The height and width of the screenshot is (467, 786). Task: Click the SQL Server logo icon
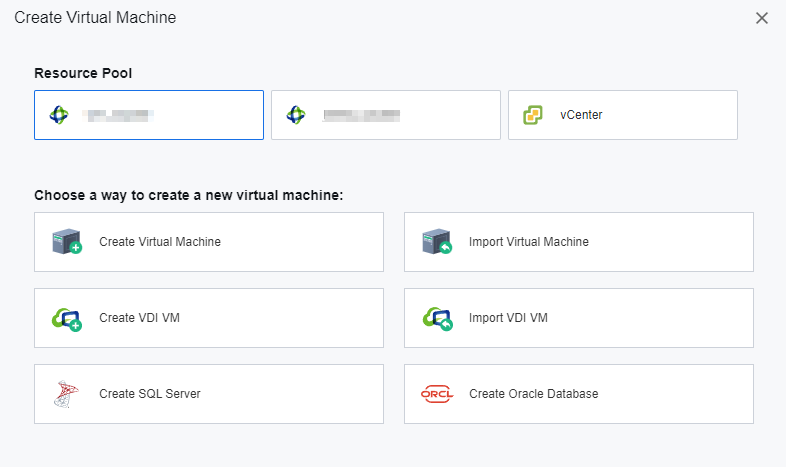tap(66, 394)
